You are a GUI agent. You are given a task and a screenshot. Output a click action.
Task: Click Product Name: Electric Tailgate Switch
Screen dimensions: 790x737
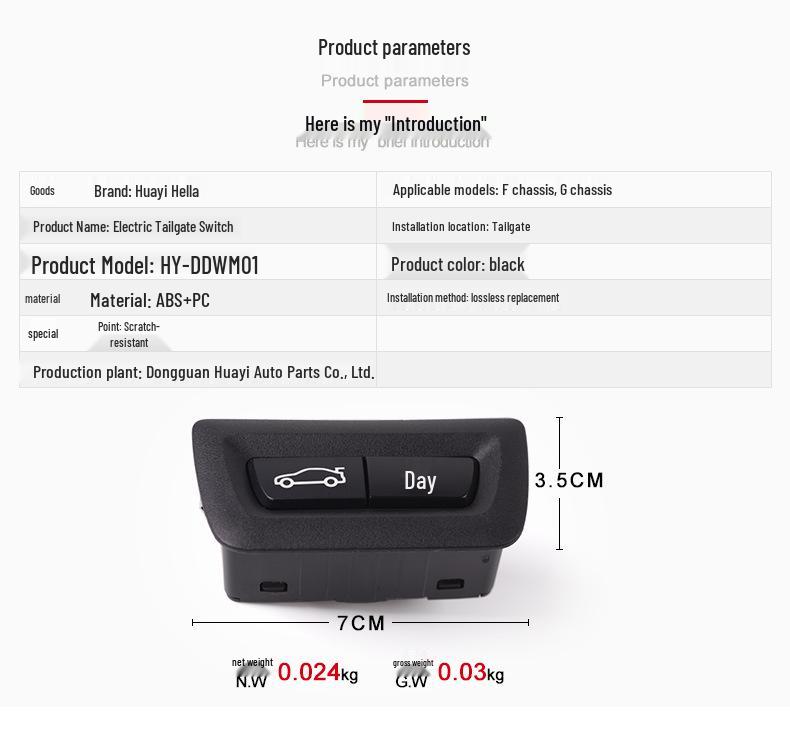133,227
